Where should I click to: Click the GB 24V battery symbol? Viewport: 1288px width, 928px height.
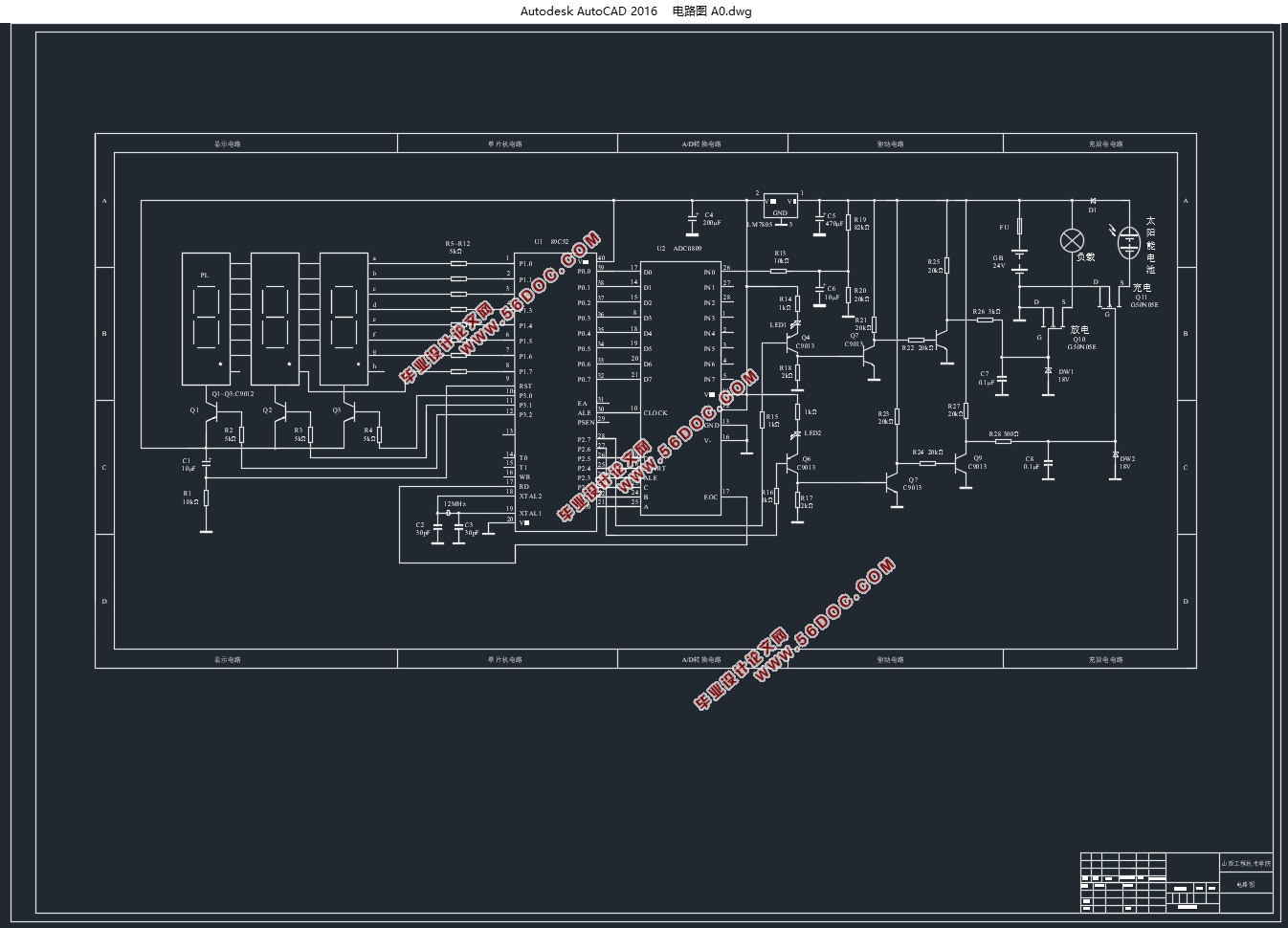point(1020,260)
